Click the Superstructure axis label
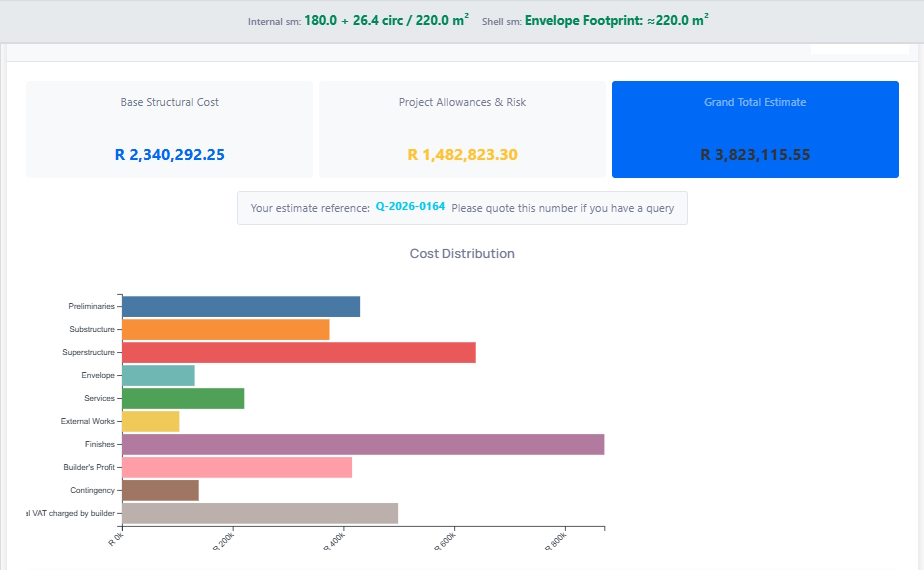The height and width of the screenshot is (570, 924). tap(88, 352)
